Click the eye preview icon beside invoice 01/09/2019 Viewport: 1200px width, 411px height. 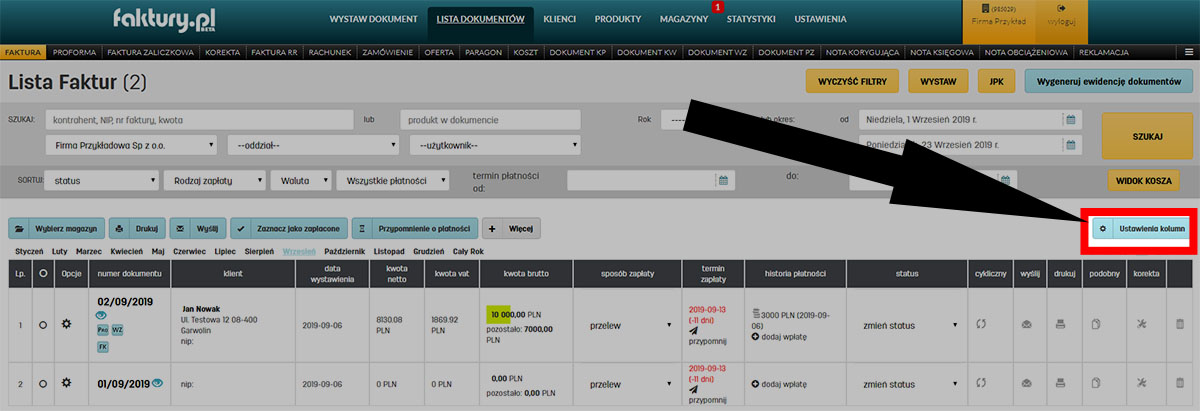158,383
